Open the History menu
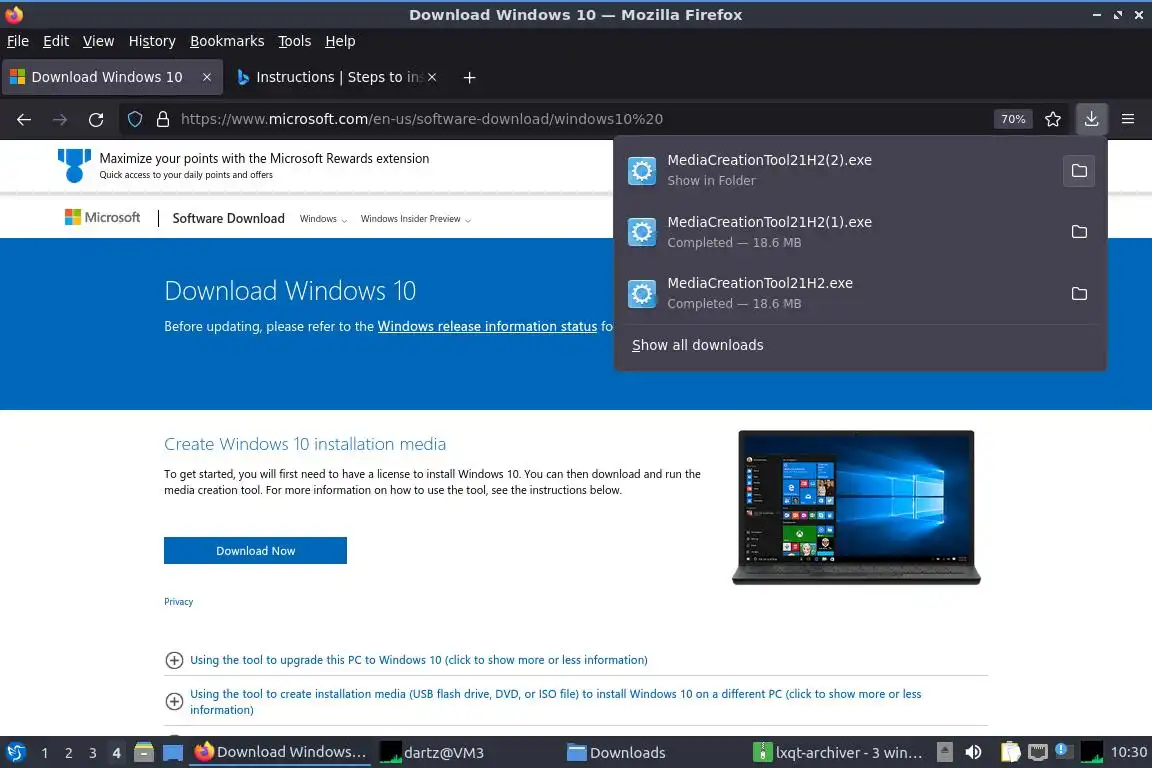The image size is (1152, 768). coord(152,41)
